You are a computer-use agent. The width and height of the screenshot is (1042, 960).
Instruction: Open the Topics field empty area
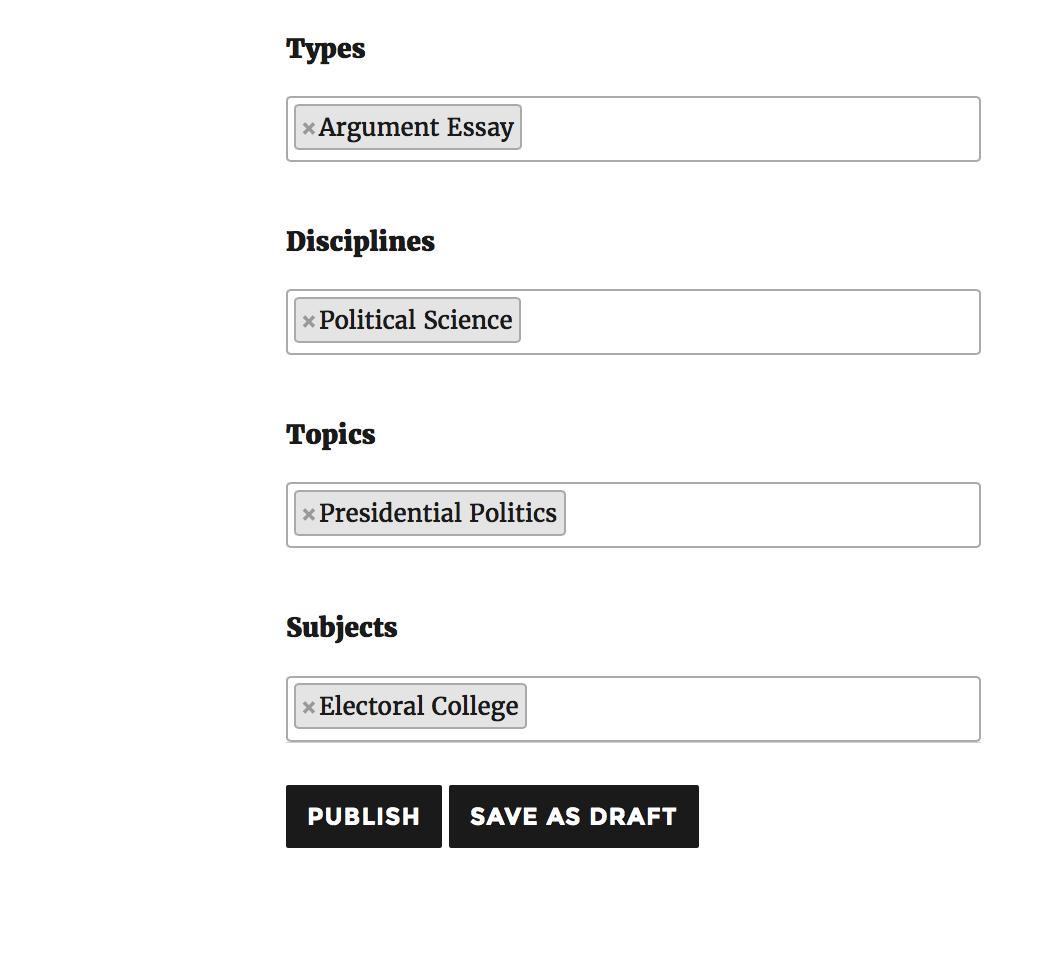[x=770, y=515]
